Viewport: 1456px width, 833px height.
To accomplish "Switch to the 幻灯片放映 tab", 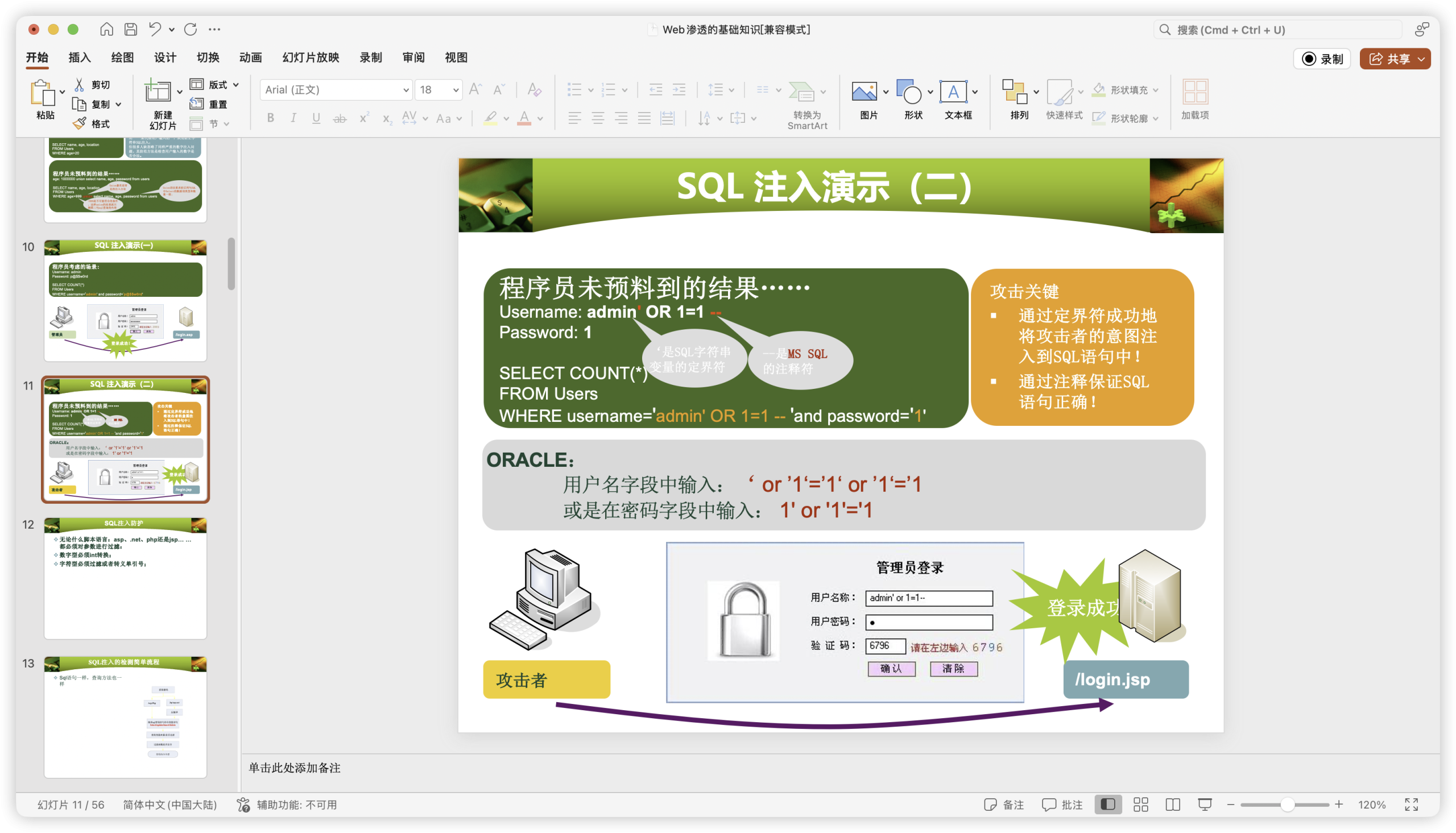I will 311,57.
